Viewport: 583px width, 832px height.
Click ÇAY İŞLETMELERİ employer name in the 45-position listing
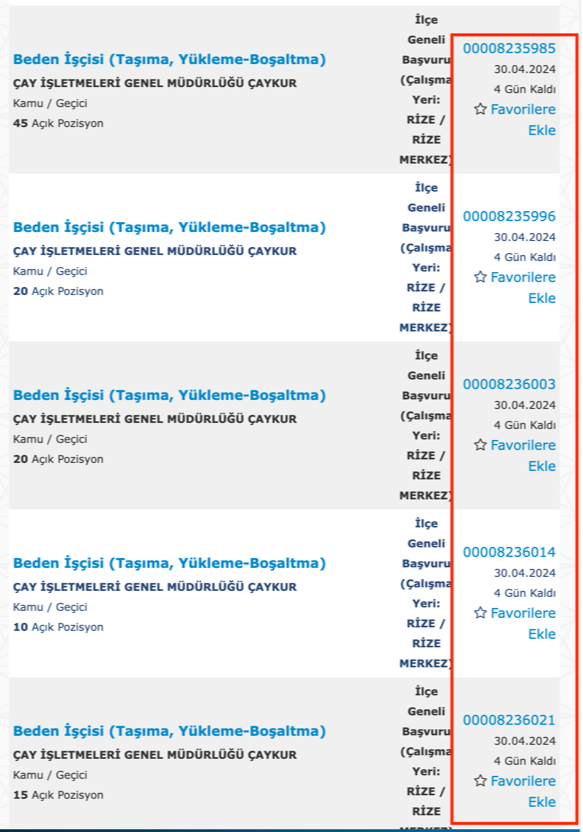tap(155, 83)
